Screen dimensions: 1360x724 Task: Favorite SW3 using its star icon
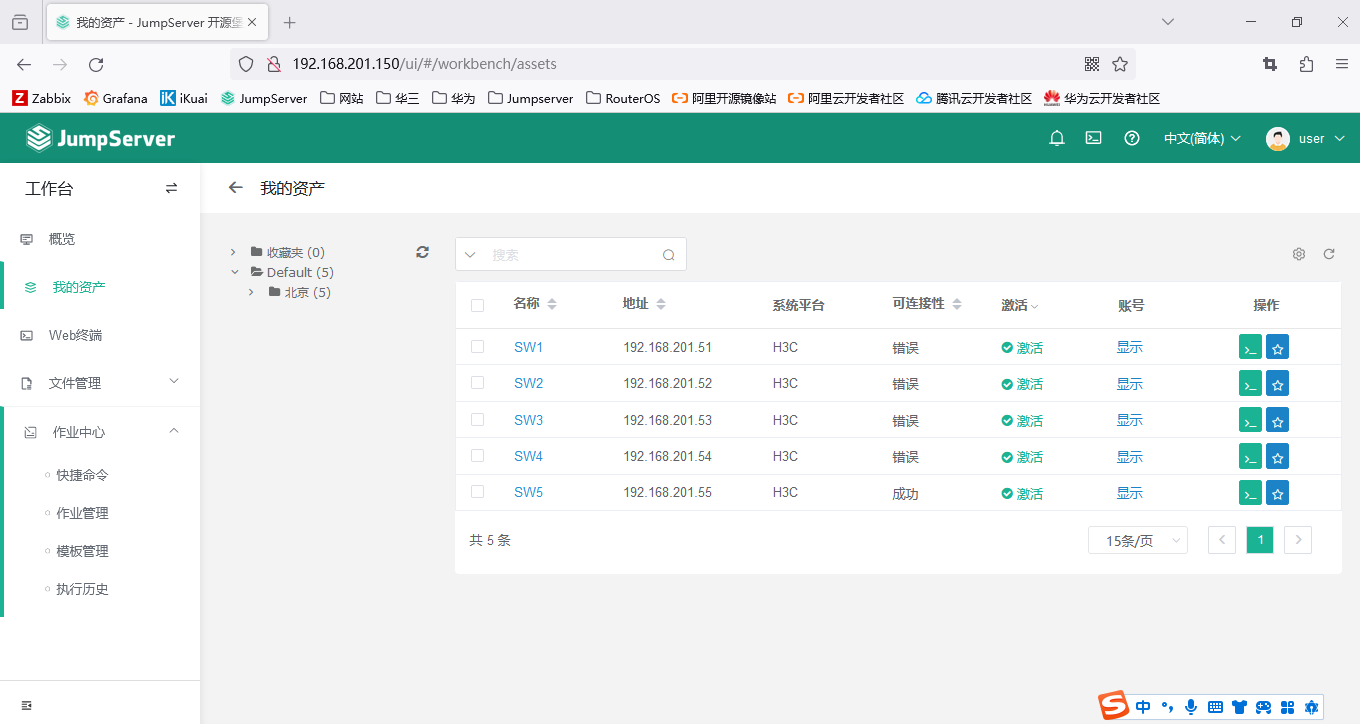pyautogui.click(x=1277, y=419)
